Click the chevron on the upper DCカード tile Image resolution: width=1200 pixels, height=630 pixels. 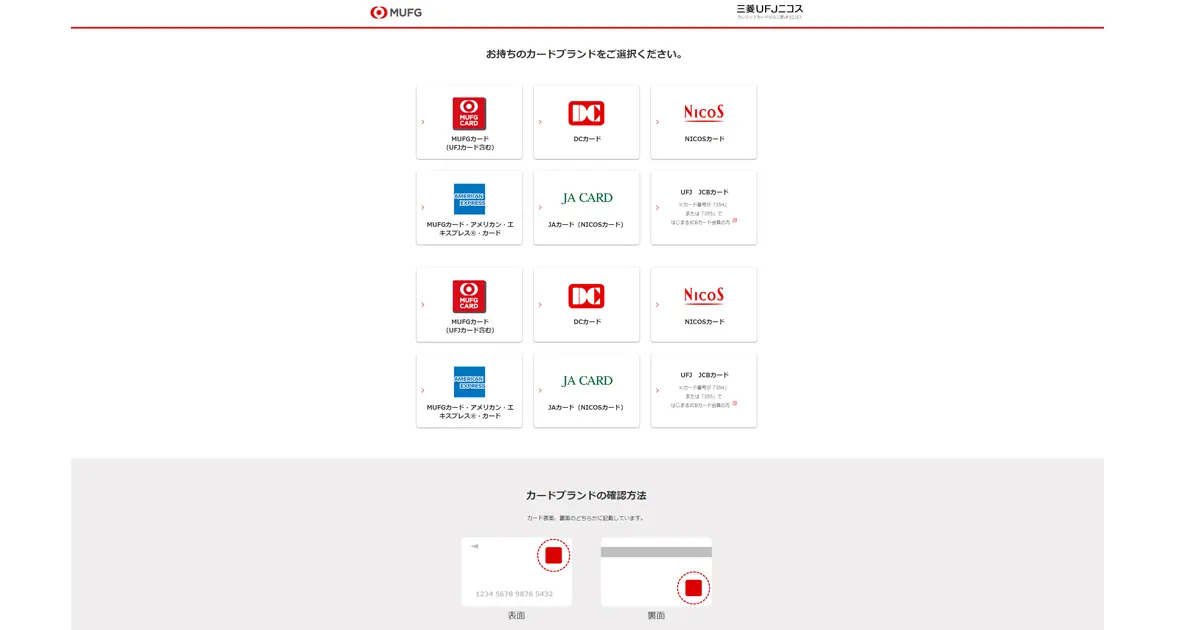pyautogui.click(x=540, y=122)
